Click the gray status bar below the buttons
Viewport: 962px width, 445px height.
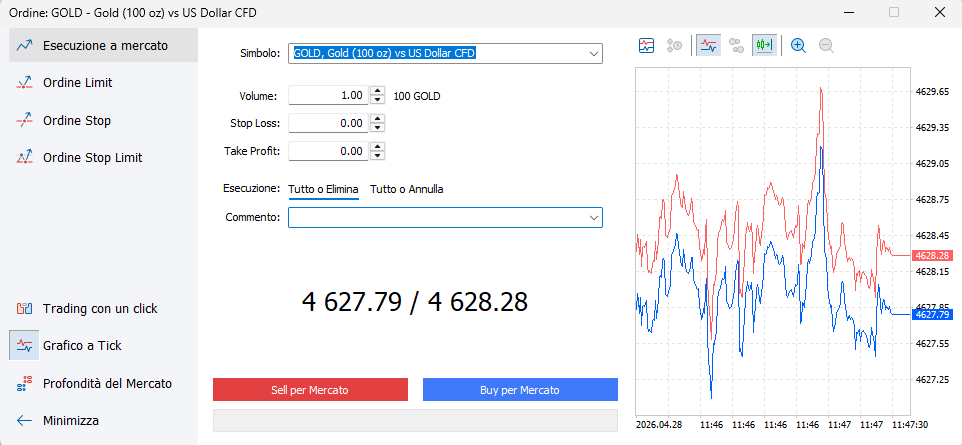(x=415, y=421)
